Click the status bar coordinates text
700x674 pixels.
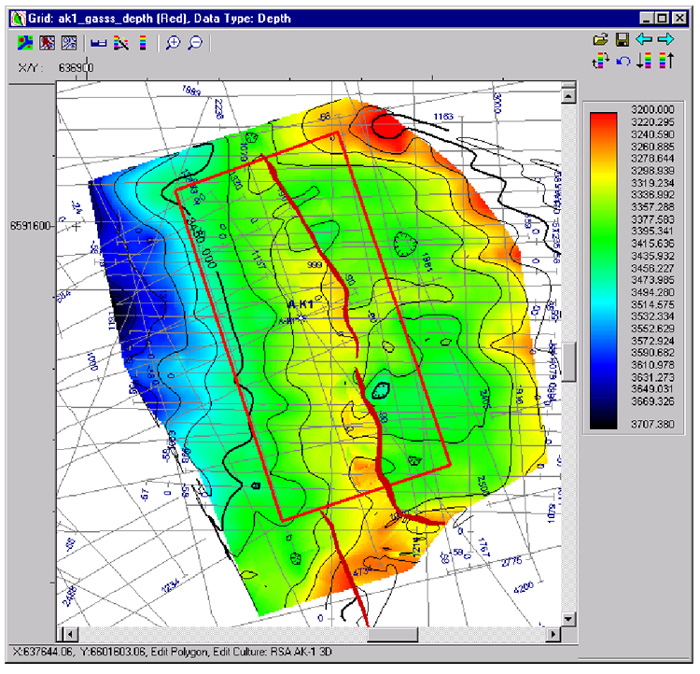tap(172, 652)
